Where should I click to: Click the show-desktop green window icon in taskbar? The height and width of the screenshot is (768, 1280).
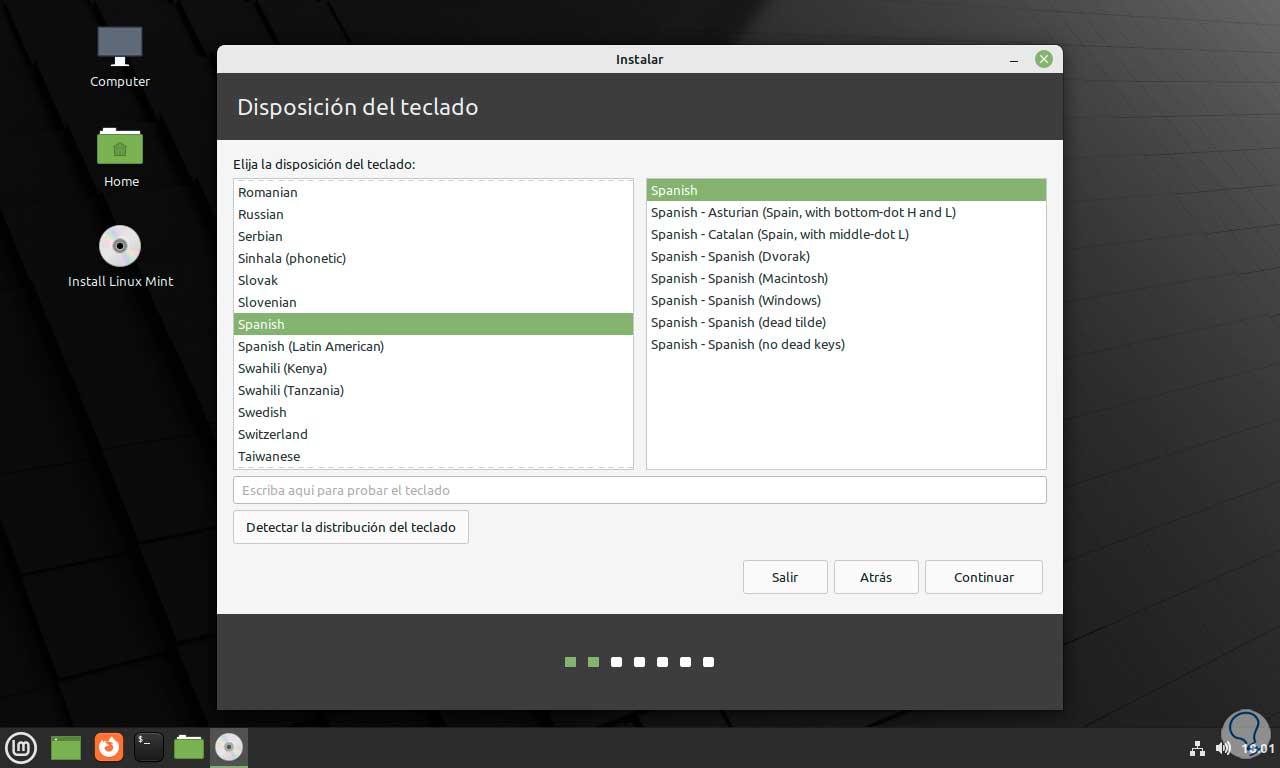65,747
